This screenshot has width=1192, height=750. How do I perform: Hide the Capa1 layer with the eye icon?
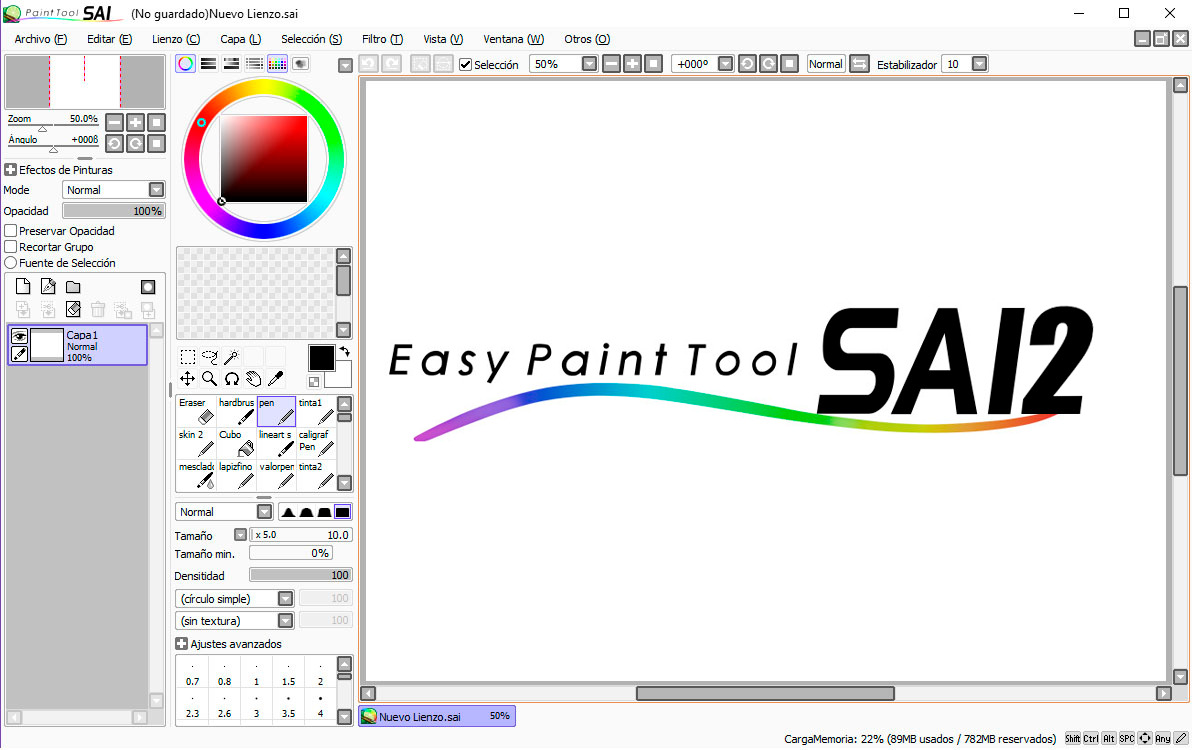pyautogui.click(x=19, y=337)
